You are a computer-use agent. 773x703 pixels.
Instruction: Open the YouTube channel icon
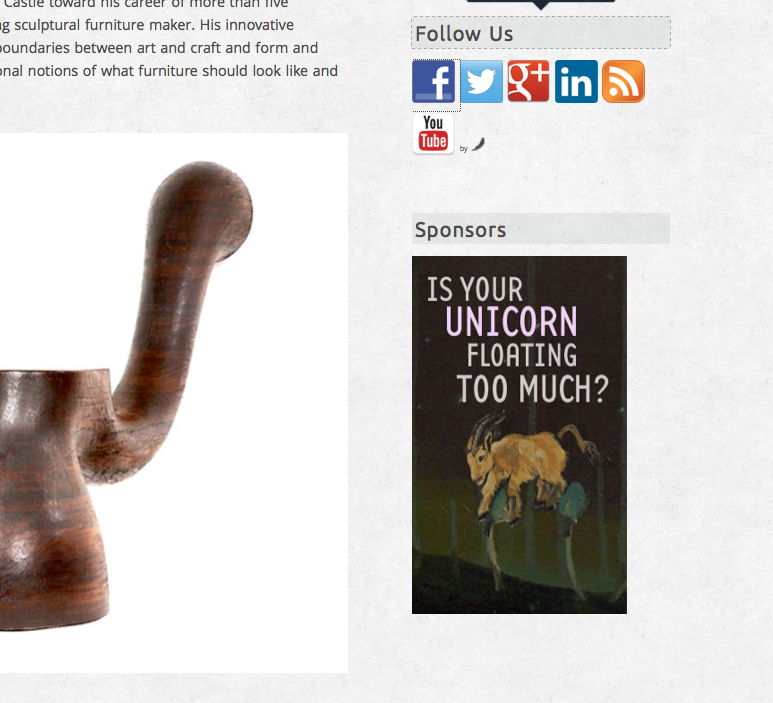433,133
